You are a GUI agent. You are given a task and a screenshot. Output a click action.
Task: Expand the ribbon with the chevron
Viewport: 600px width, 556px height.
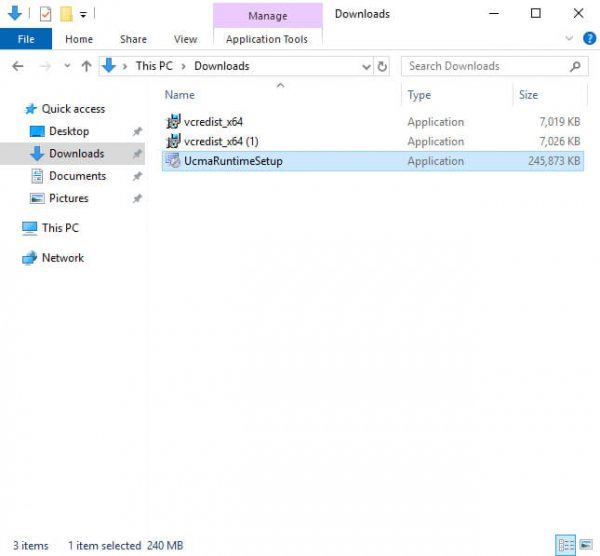click(x=569, y=38)
